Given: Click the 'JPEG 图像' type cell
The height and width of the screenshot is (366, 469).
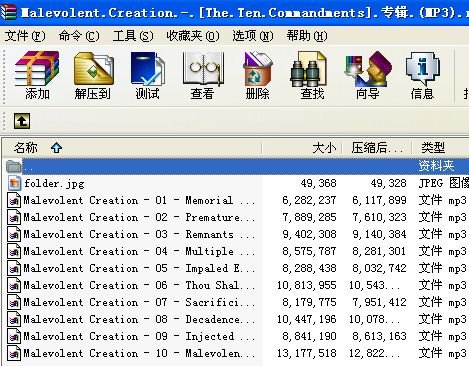Looking at the screenshot, I should tap(444, 183).
